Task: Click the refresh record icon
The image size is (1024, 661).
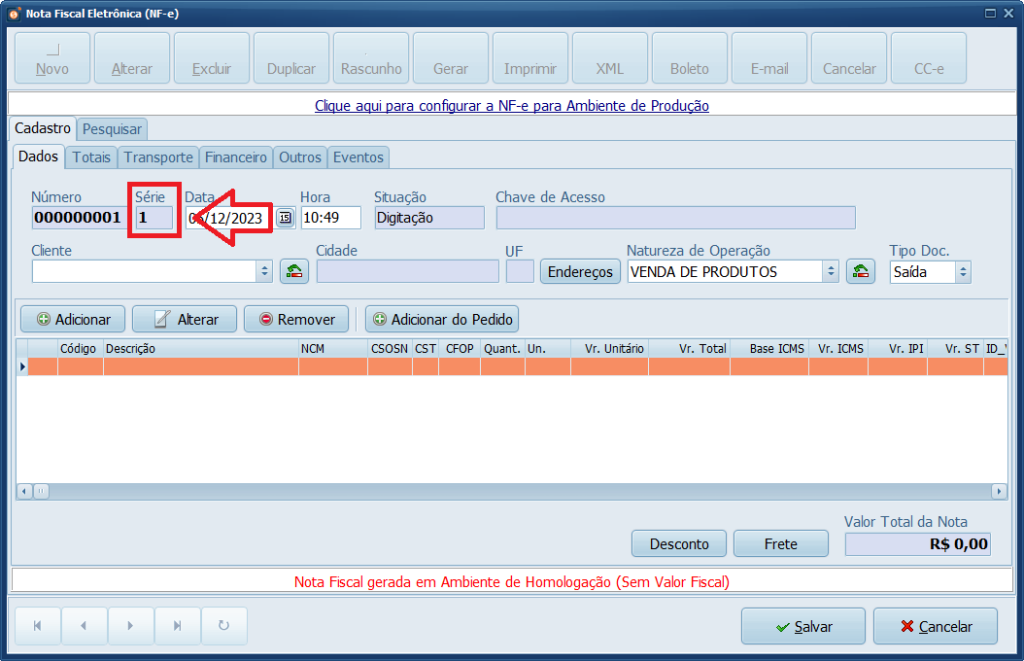Action: click(x=223, y=626)
